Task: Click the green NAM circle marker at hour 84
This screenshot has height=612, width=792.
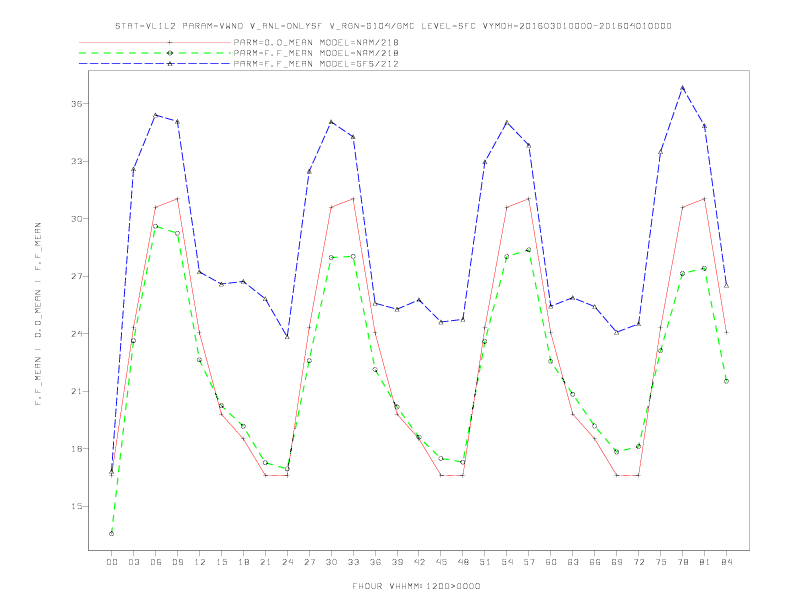Action: [x=726, y=381]
